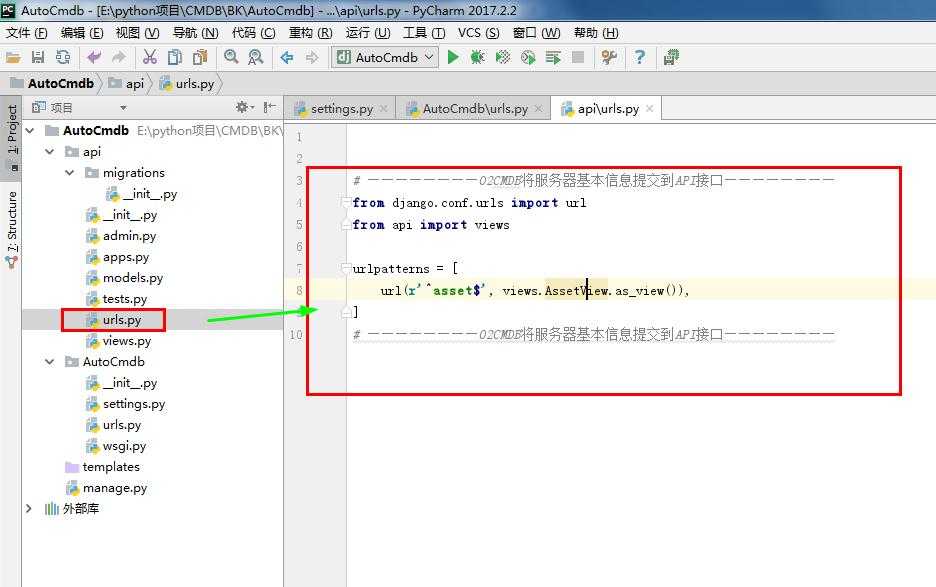Image resolution: width=936 pixels, height=587 pixels.
Task: Select the api\urls.py editor tab
Action: [x=608, y=109]
